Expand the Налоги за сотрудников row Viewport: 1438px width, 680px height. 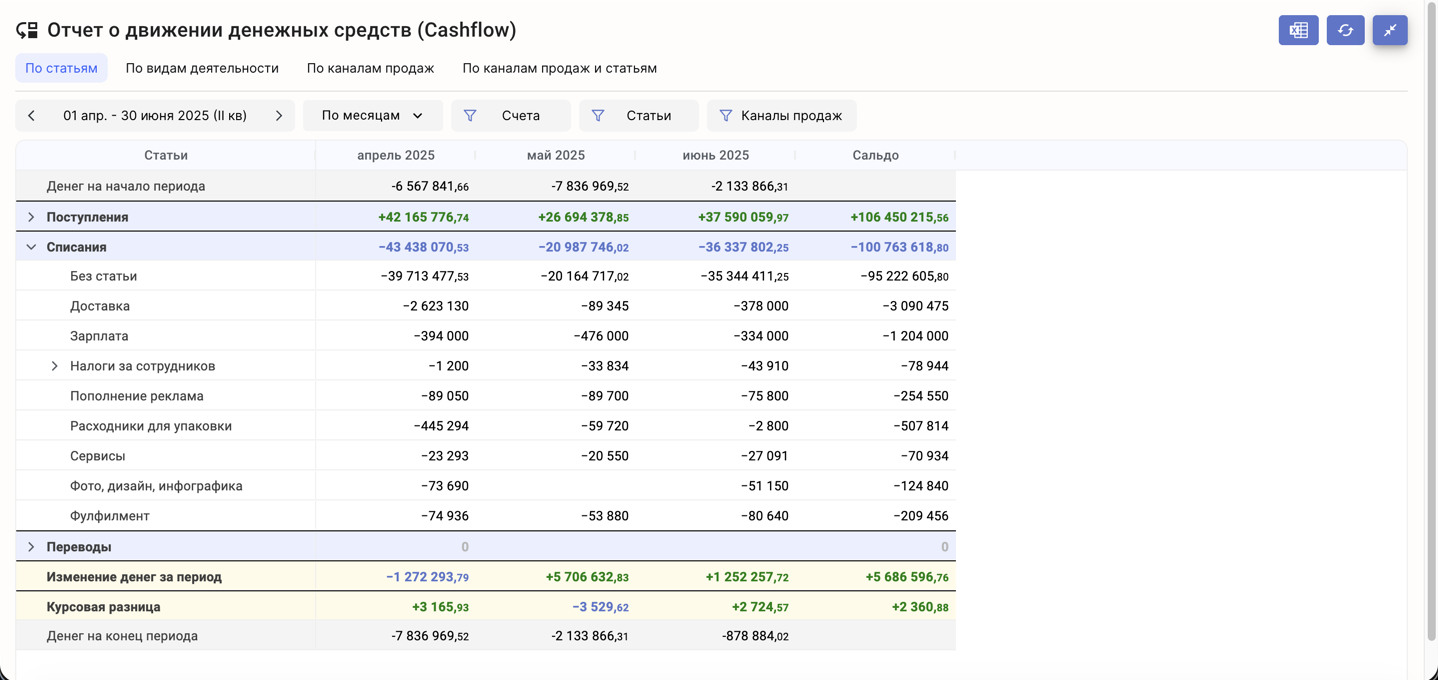pyautogui.click(x=55, y=366)
